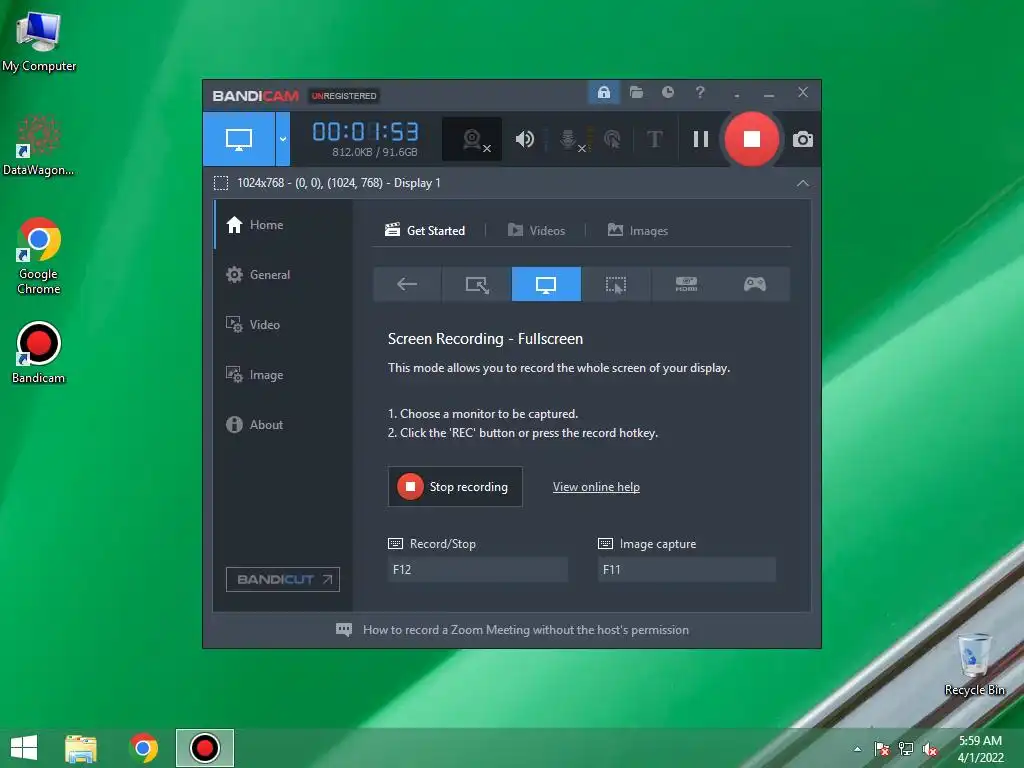Open About in the sidebar
This screenshot has height=768, width=1024.
(x=283, y=424)
